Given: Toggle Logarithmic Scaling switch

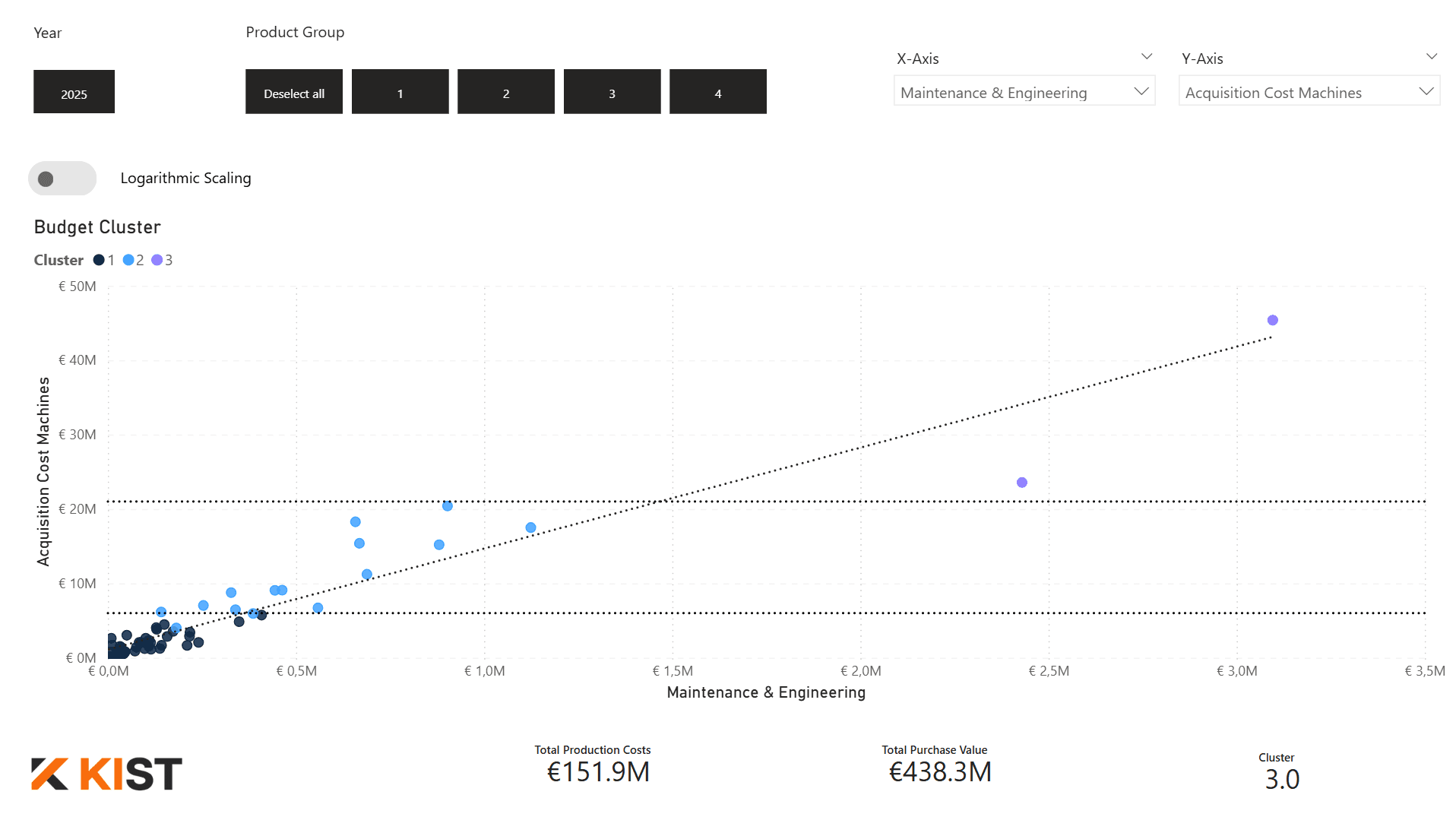Looking at the screenshot, I should 62,179.
